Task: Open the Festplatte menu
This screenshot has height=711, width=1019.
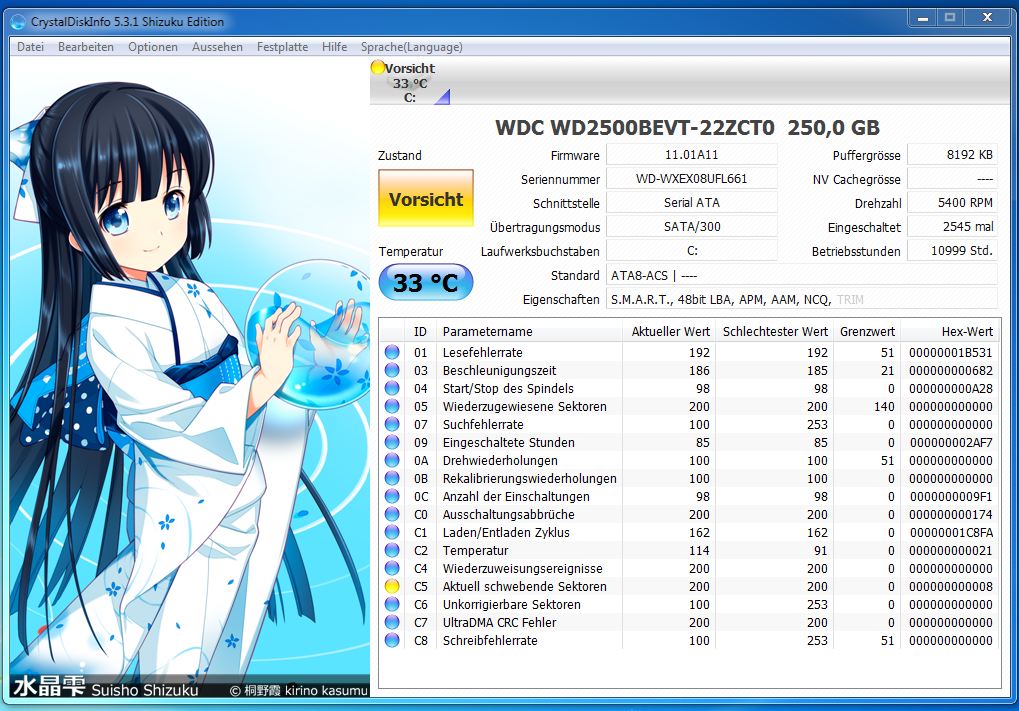Action: click(x=282, y=47)
